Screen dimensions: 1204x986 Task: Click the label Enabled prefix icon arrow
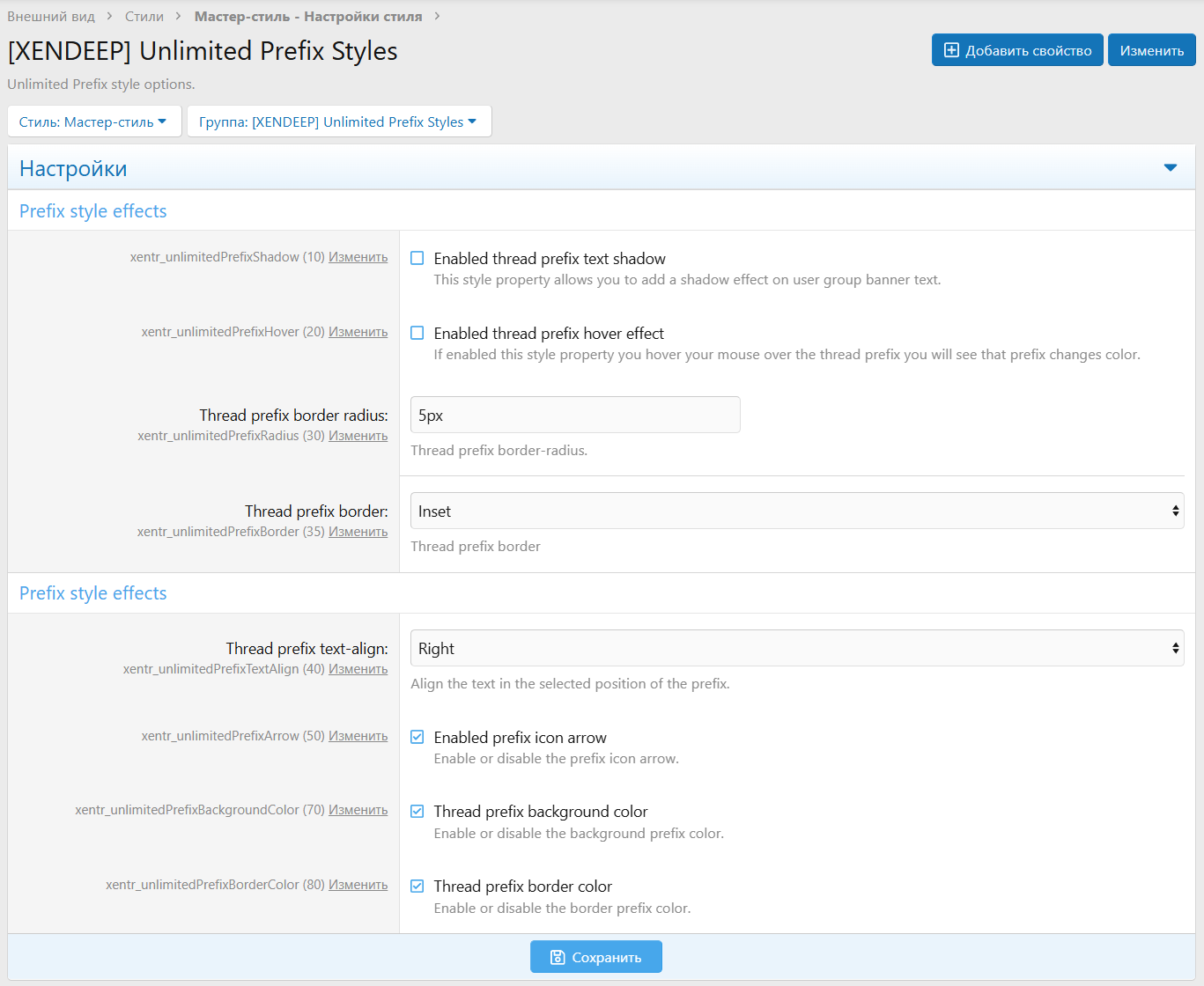point(521,737)
